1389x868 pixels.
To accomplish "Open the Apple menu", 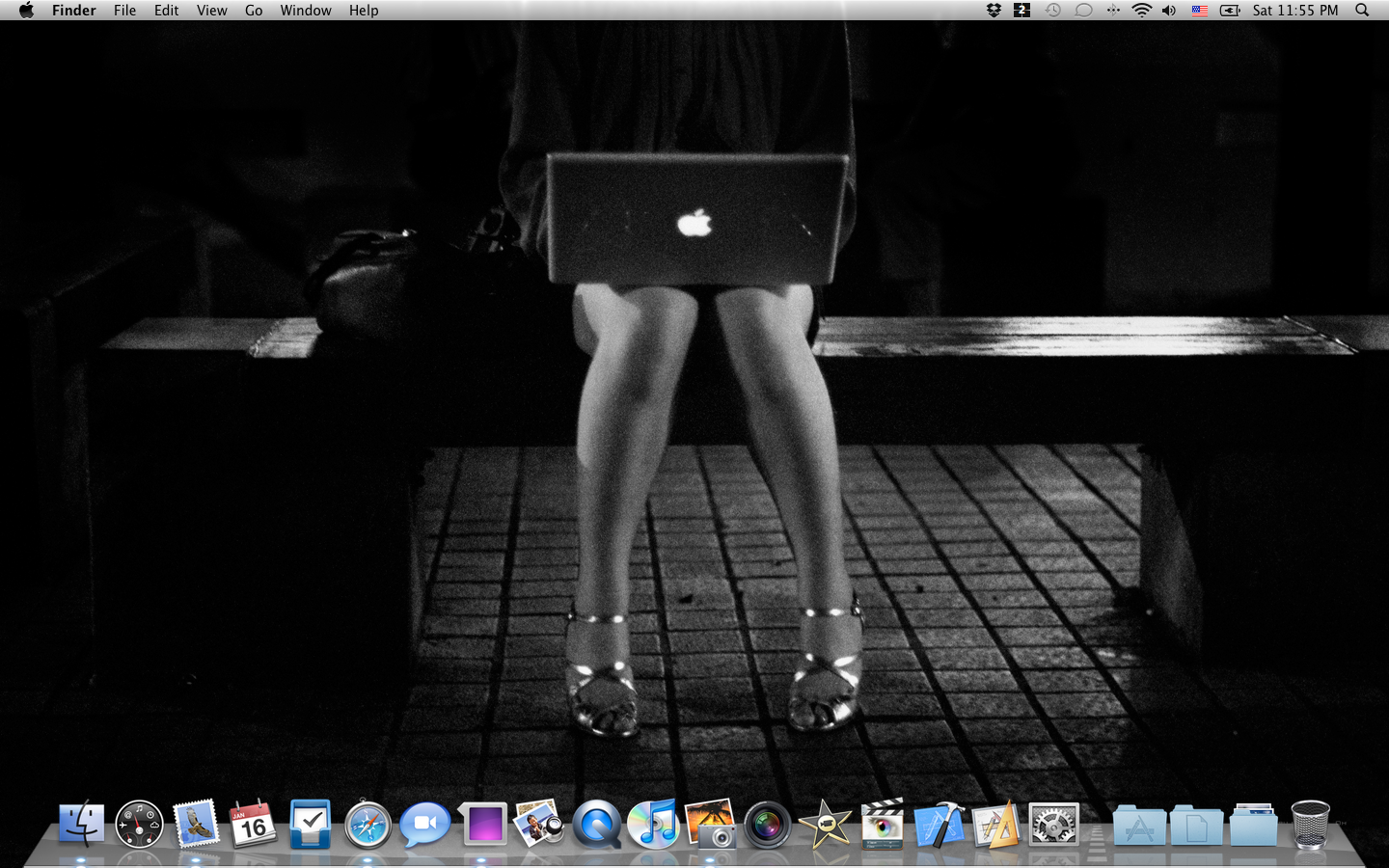I will pos(26,10).
